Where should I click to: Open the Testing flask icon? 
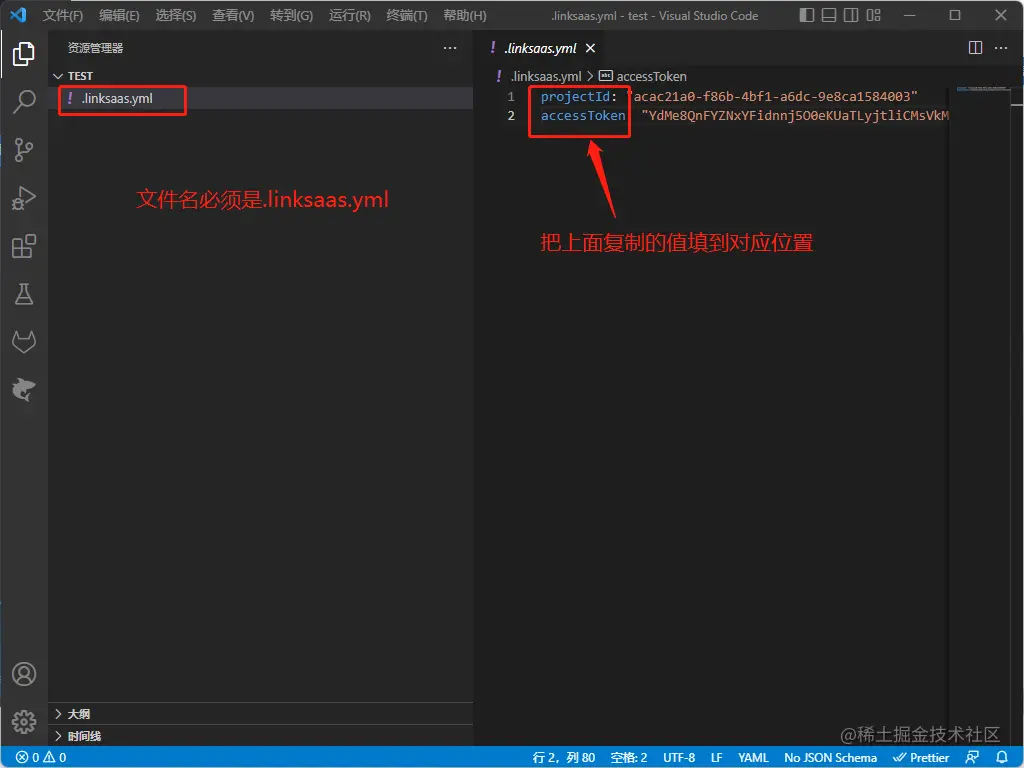point(24,294)
